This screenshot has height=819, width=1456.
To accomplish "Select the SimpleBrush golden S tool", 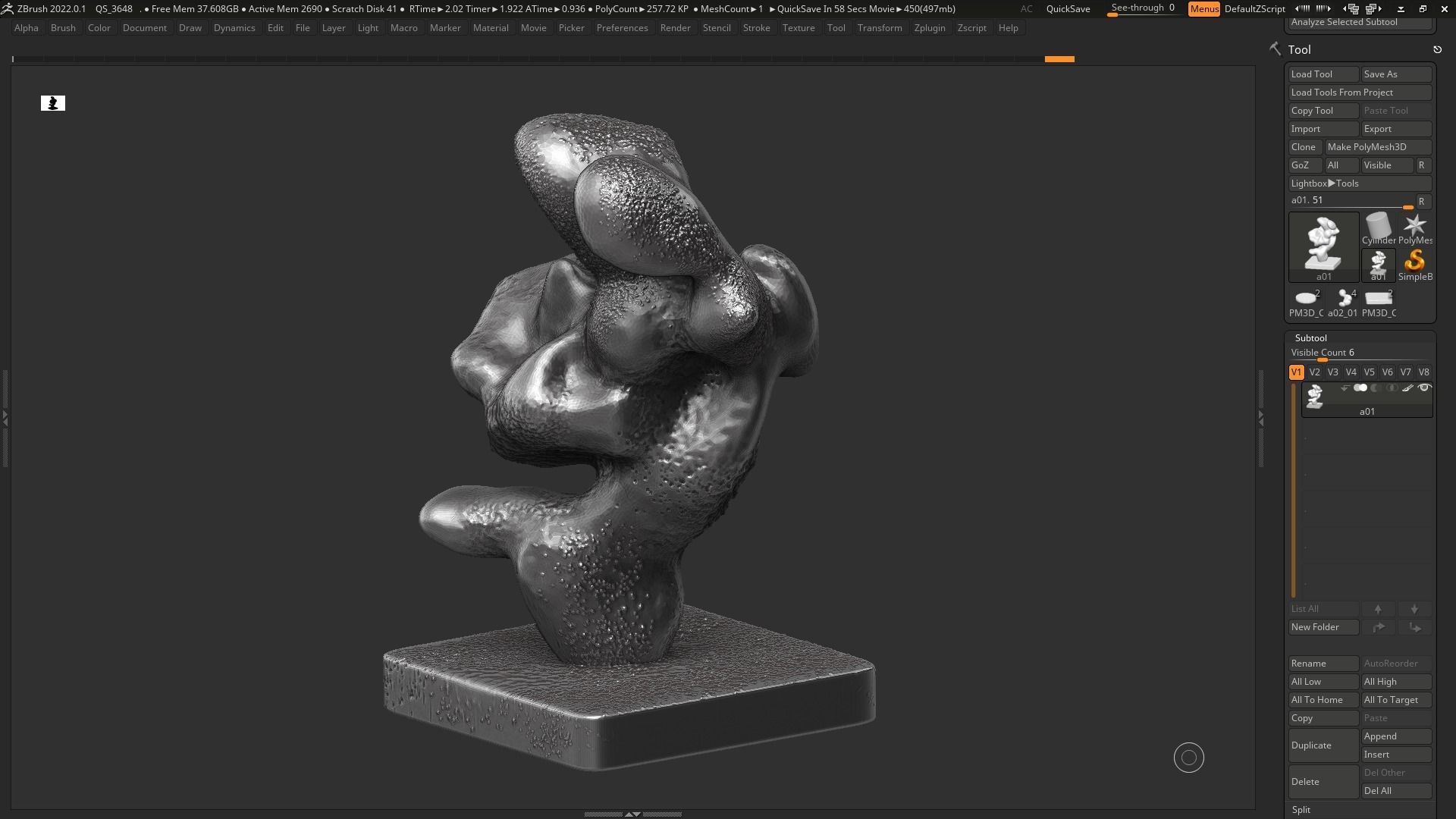I will tap(1414, 265).
